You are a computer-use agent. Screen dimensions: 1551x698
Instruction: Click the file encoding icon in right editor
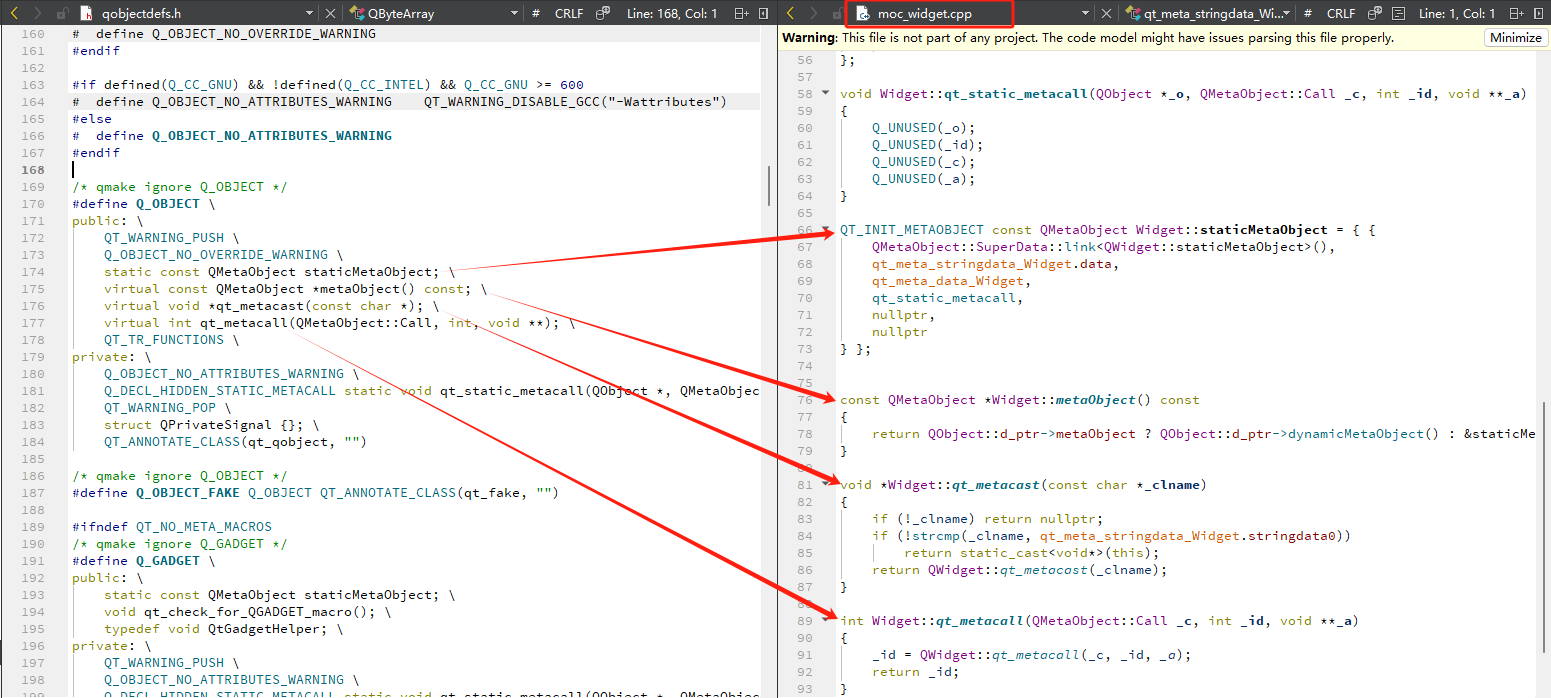1374,13
